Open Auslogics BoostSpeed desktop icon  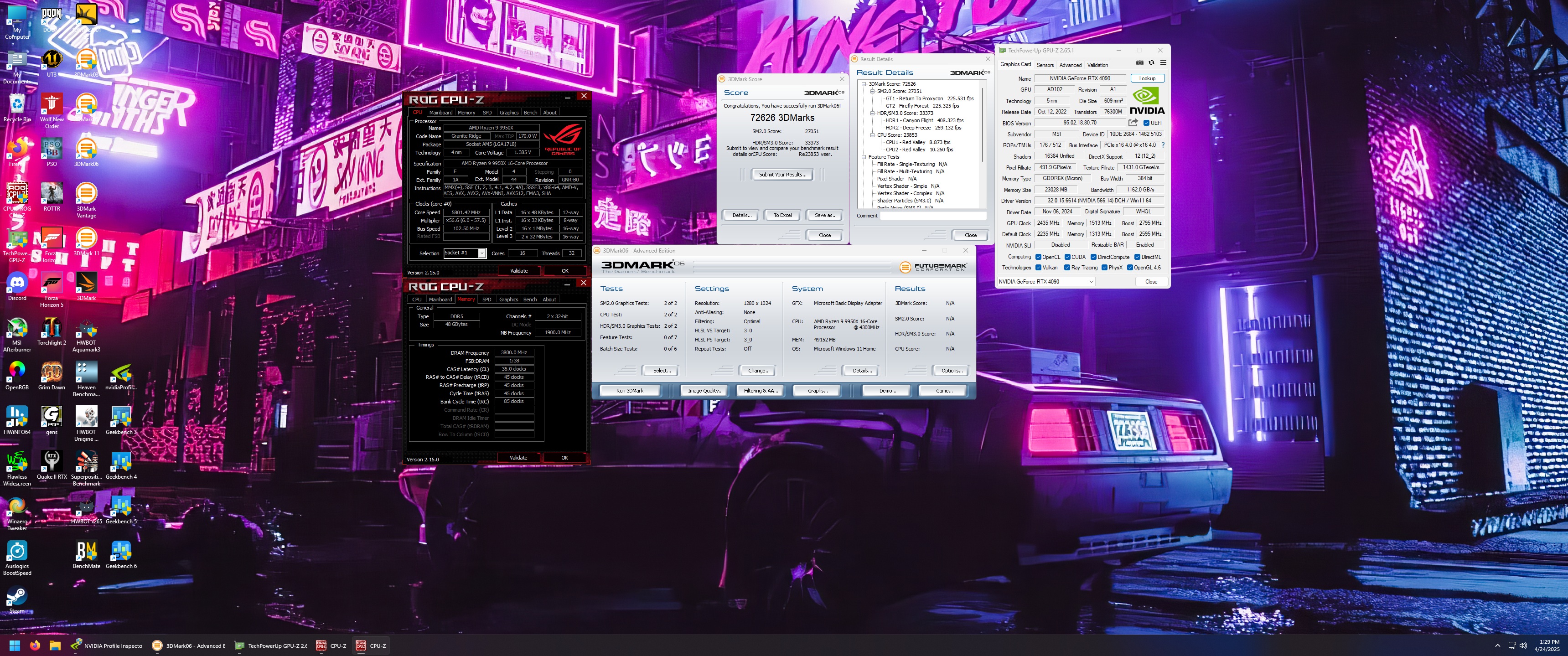point(17,558)
